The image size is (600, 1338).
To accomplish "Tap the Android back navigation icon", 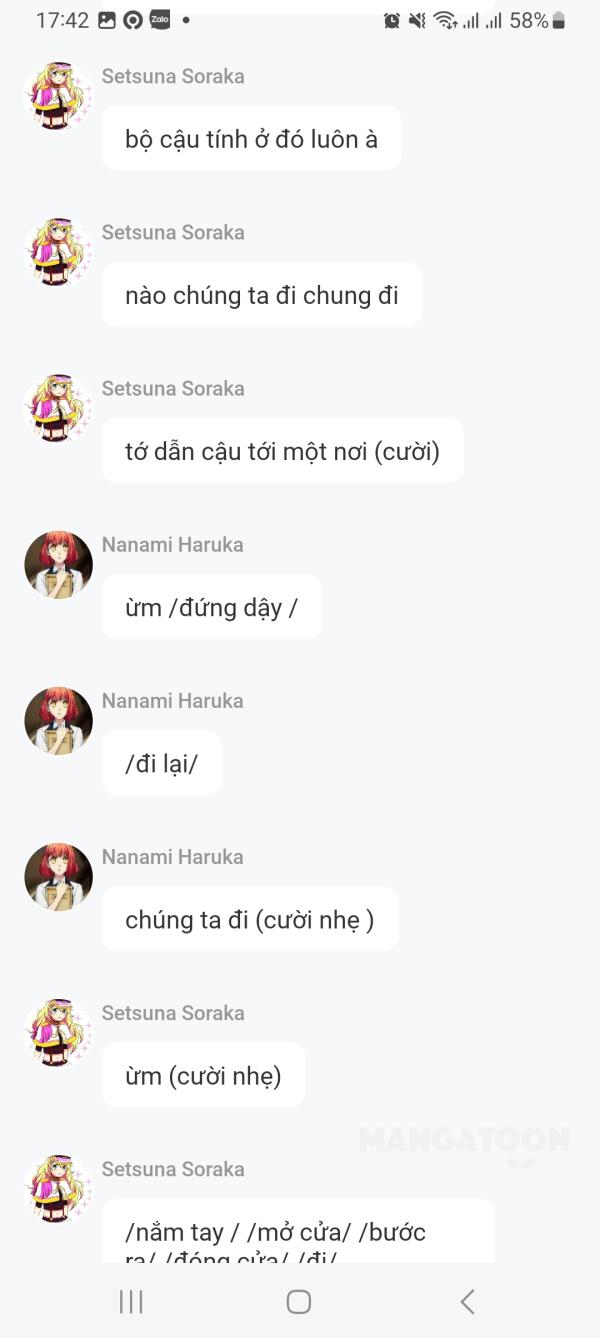I will click(x=467, y=1301).
